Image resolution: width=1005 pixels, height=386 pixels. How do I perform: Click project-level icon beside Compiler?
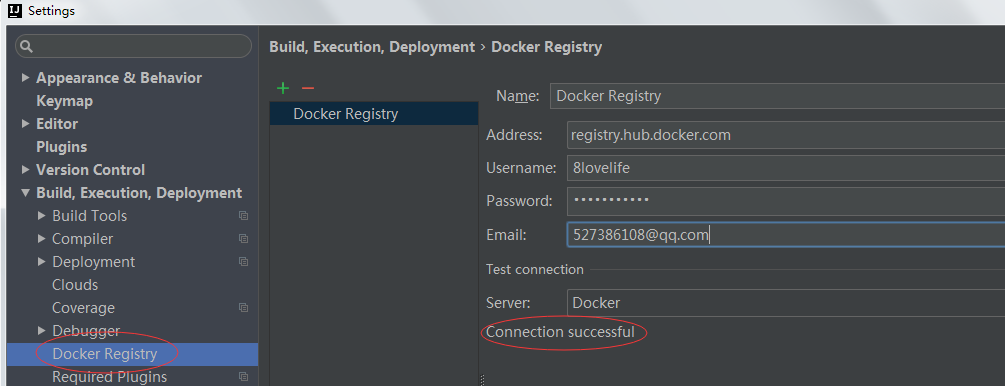244,239
